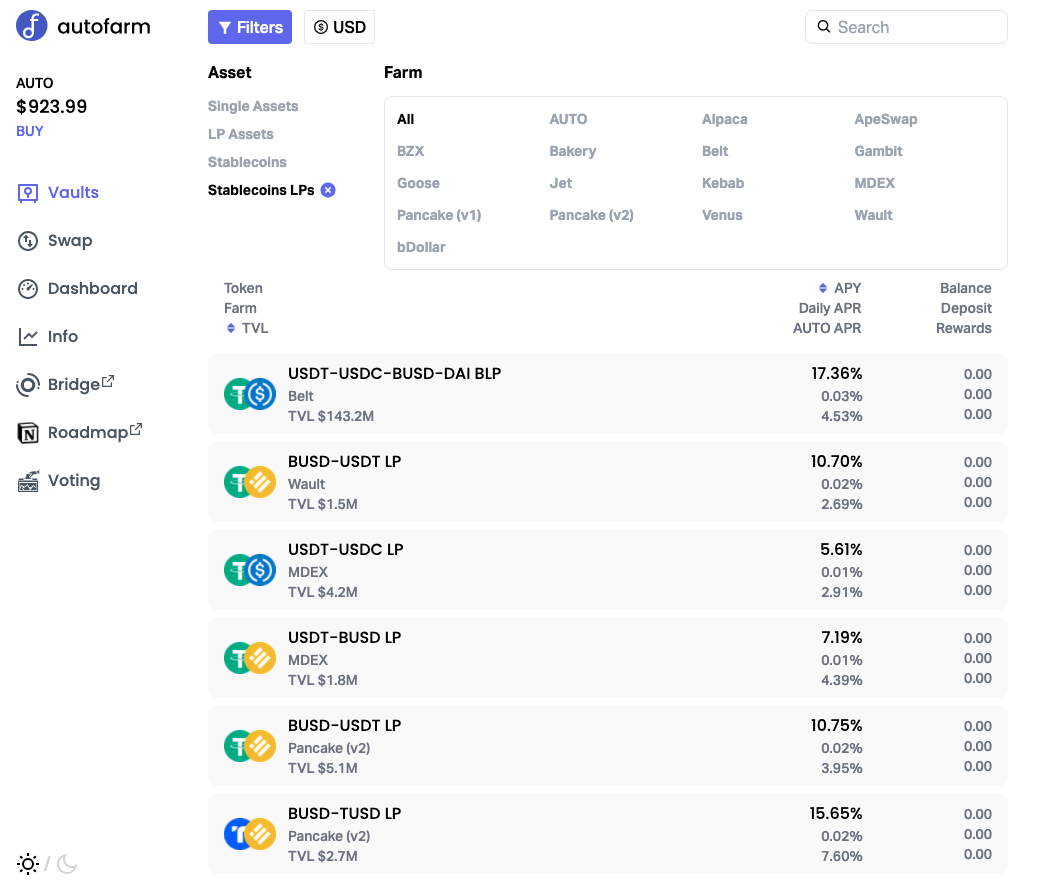The image size is (1044, 880).
Task: Sort vaults by APY column
Action: pos(840,288)
